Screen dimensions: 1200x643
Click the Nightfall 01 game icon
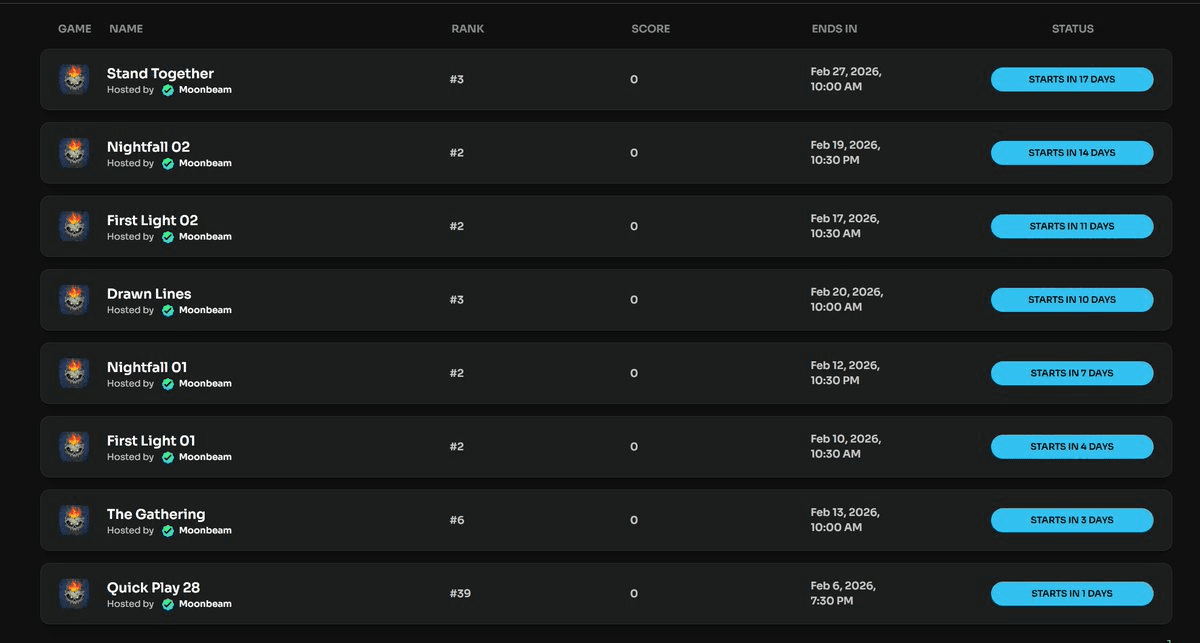coord(74,373)
